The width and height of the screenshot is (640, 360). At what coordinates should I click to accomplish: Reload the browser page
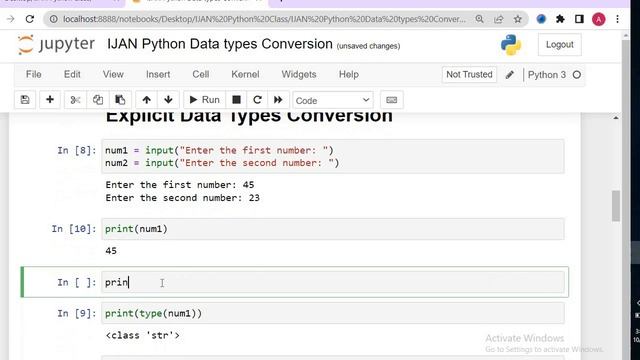30,19
